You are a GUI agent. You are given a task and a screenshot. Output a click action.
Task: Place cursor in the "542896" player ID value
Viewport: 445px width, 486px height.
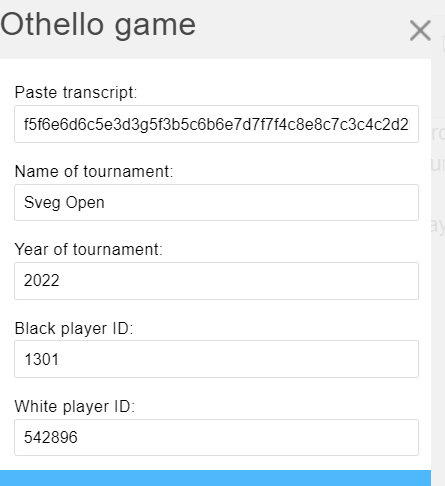[51, 437]
